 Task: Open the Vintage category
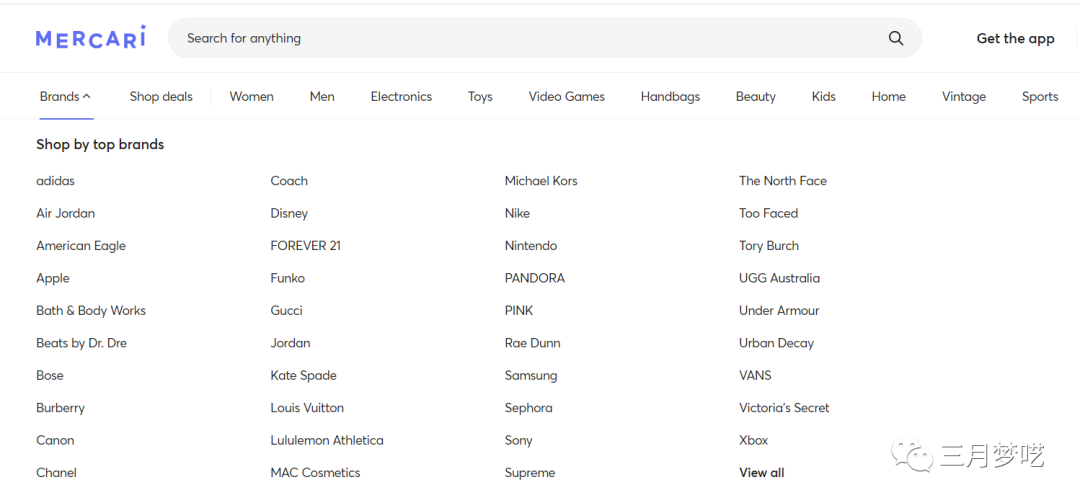tap(963, 97)
